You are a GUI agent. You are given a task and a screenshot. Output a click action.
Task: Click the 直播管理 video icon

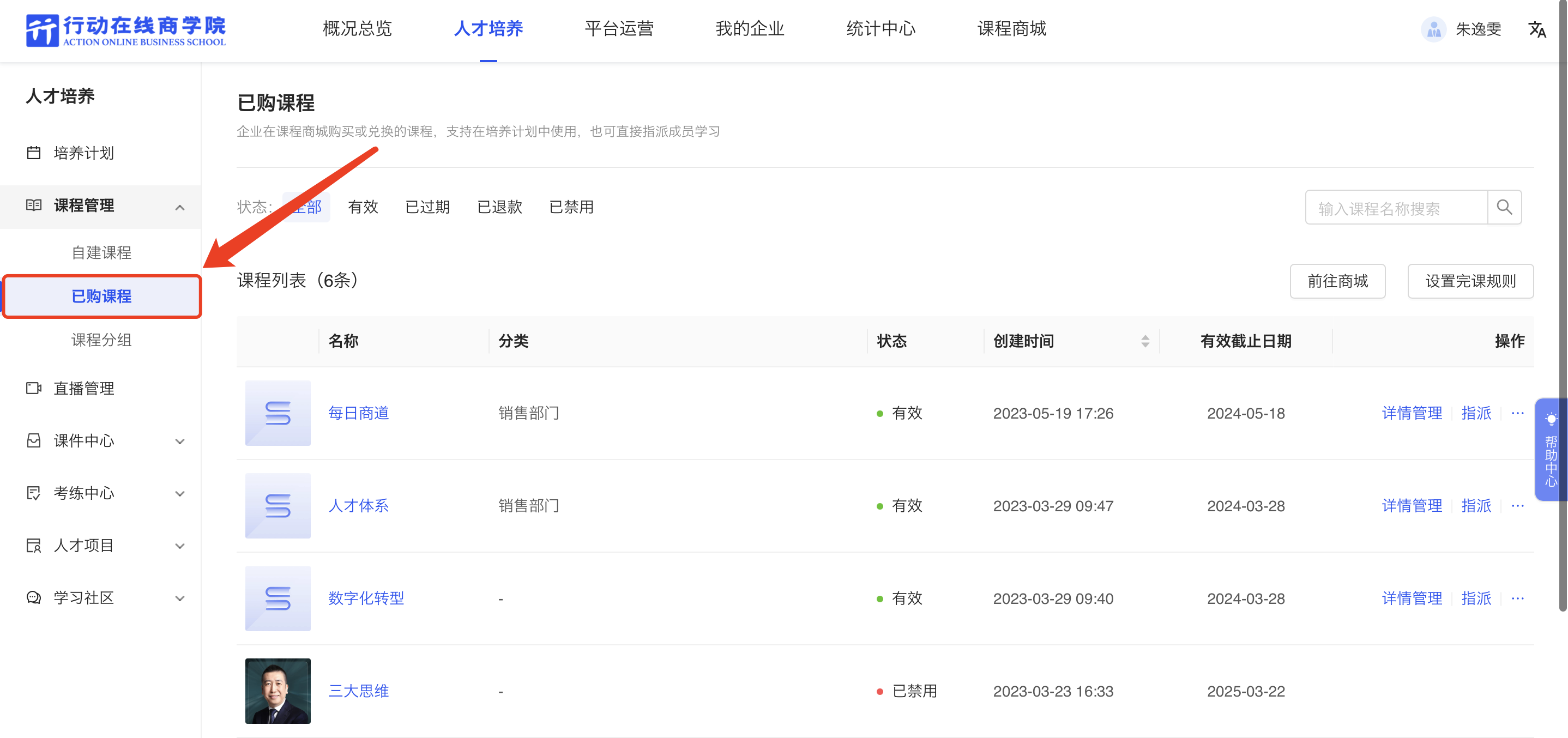point(33,388)
